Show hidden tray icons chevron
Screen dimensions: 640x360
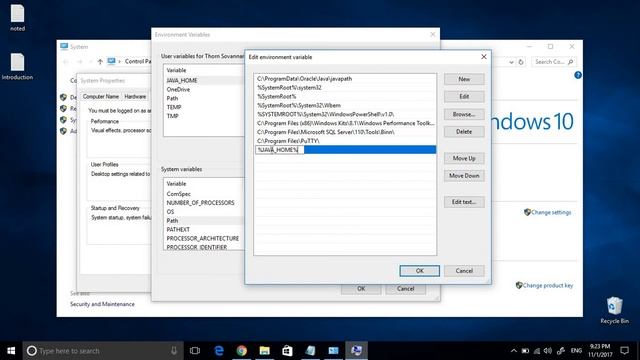click(513, 351)
